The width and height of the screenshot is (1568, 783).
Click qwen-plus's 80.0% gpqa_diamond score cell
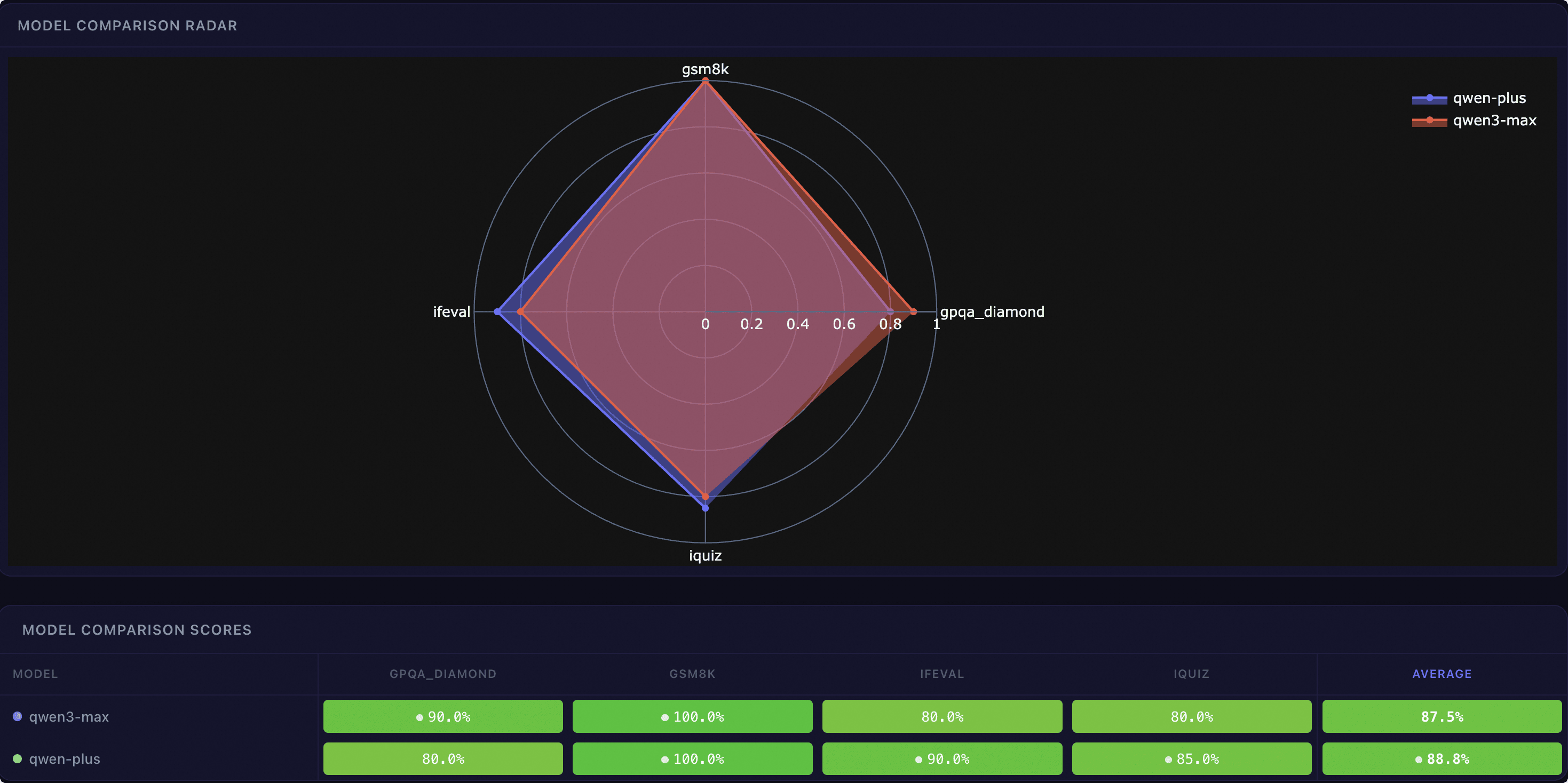click(443, 758)
